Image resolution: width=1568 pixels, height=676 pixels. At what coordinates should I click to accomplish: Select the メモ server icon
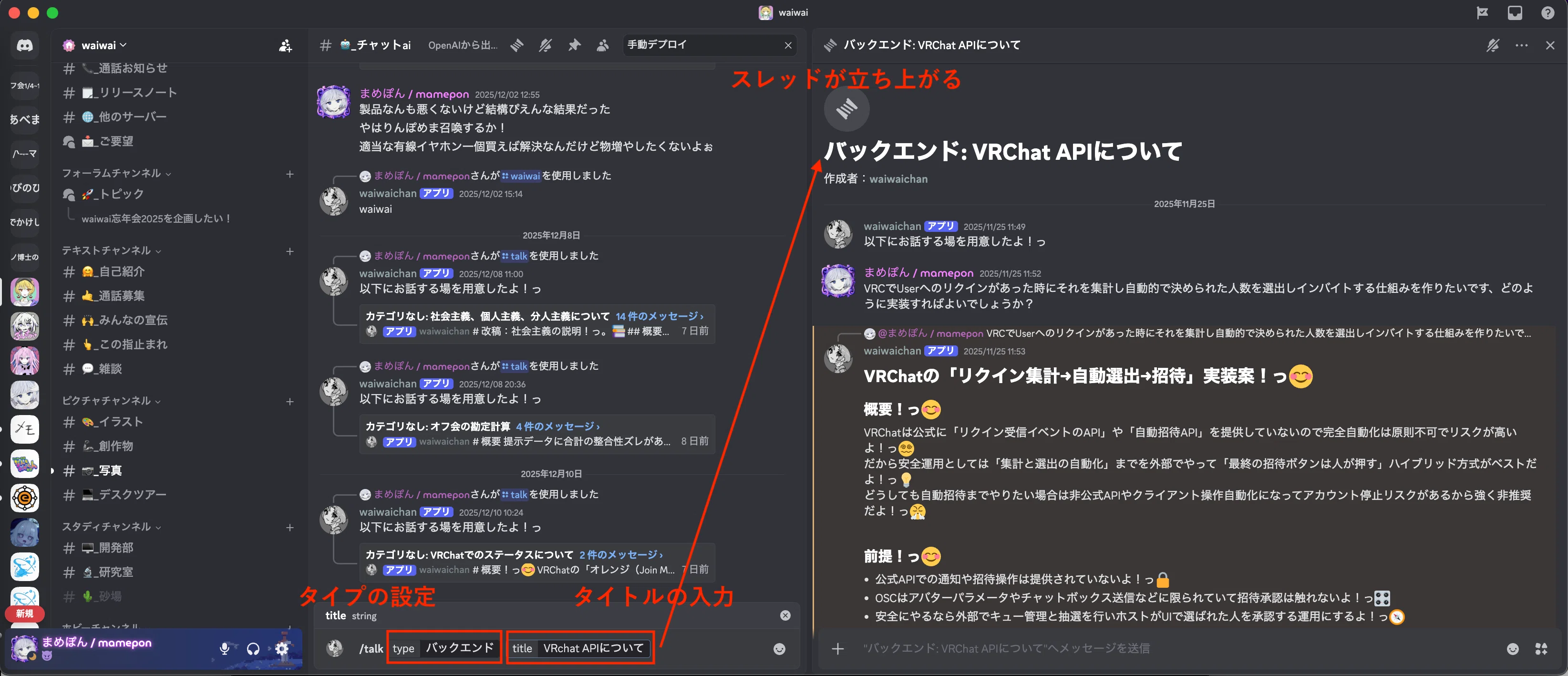(x=24, y=429)
